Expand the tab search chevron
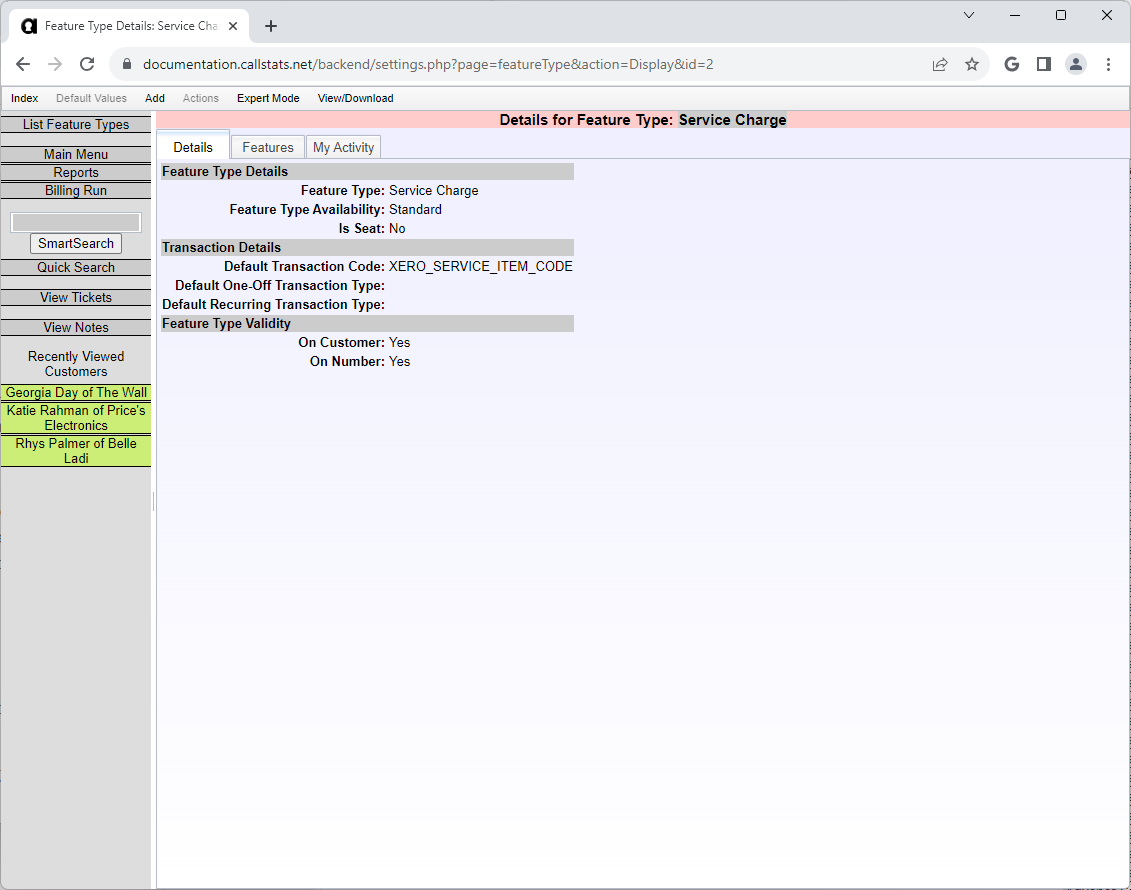 [968, 15]
